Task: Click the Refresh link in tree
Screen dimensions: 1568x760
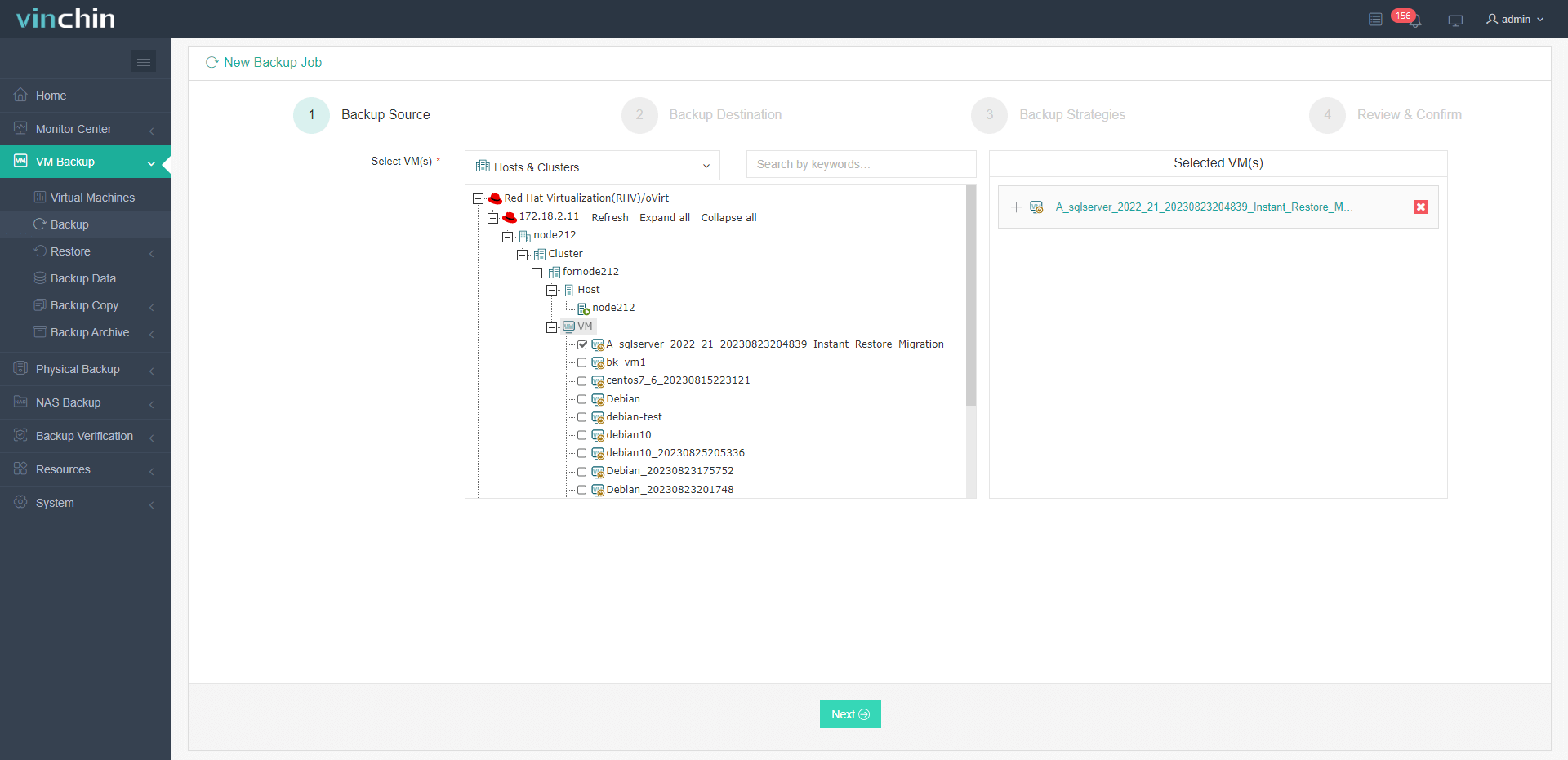Action: pos(610,218)
